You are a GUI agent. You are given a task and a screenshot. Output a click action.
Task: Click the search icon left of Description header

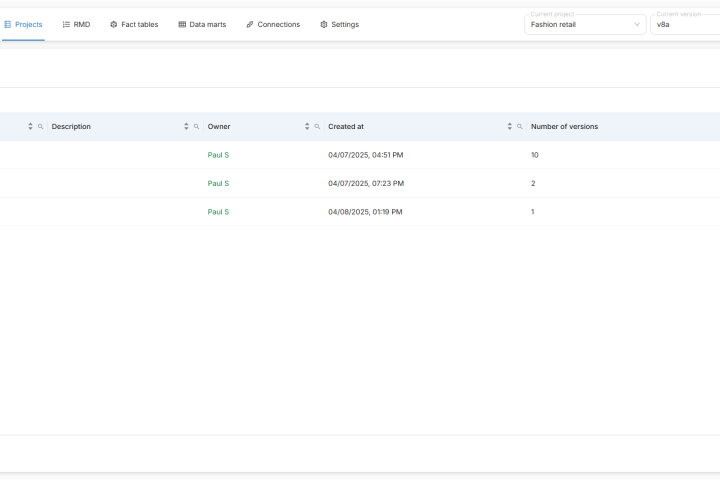(x=41, y=127)
